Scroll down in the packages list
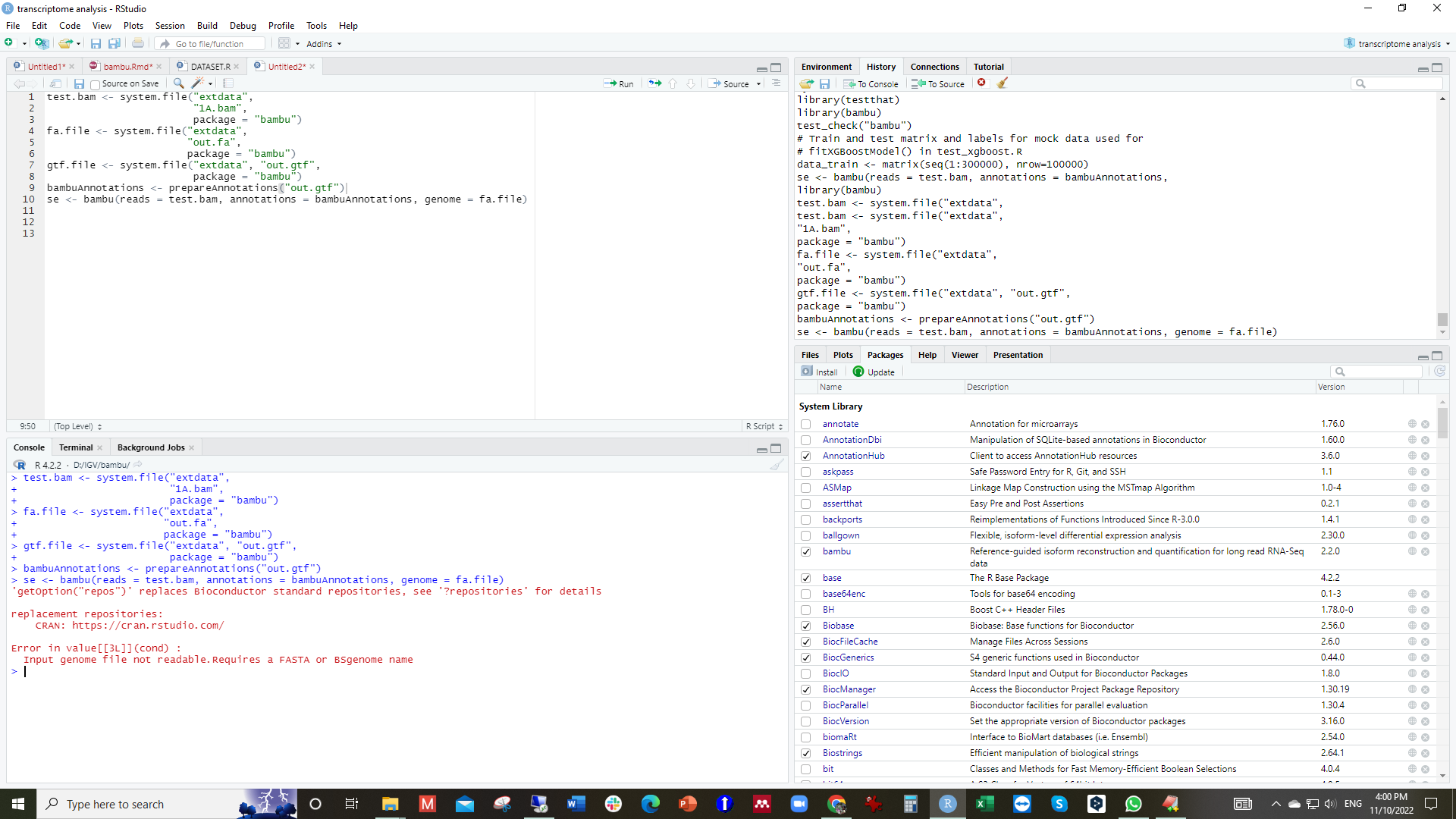 coord(1442,775)
